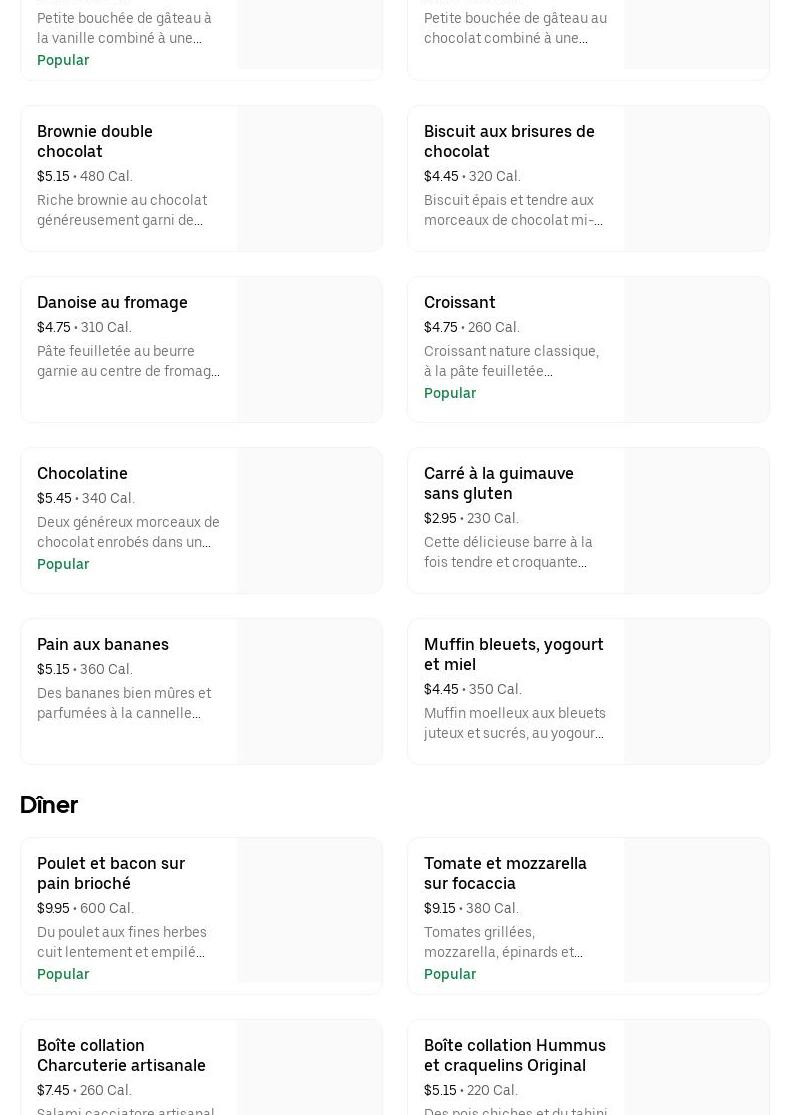Click the Tomate et mozzarella thumbnail

(x=697, y=910)
